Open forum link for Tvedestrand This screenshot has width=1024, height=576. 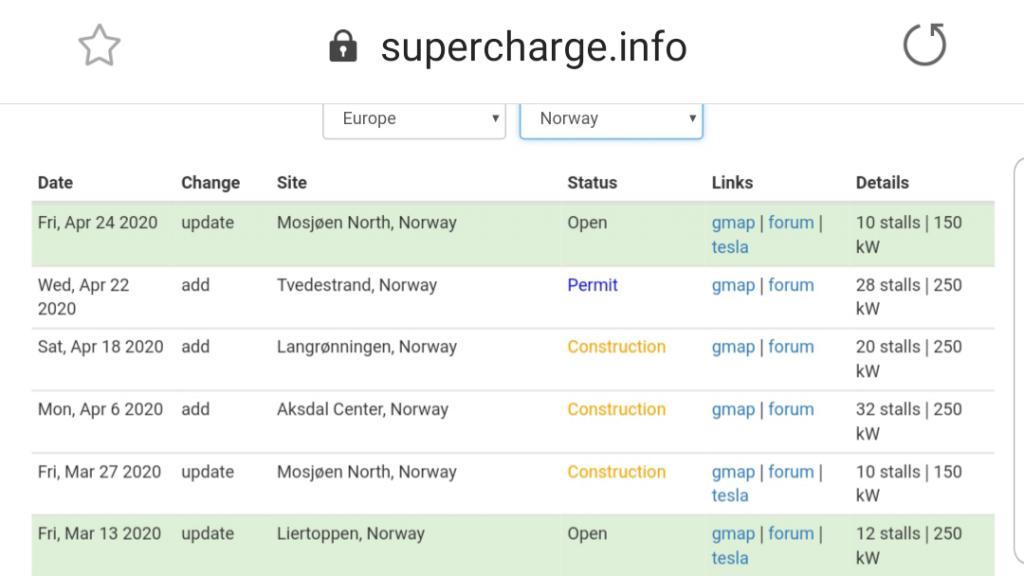tap(791, 285)
